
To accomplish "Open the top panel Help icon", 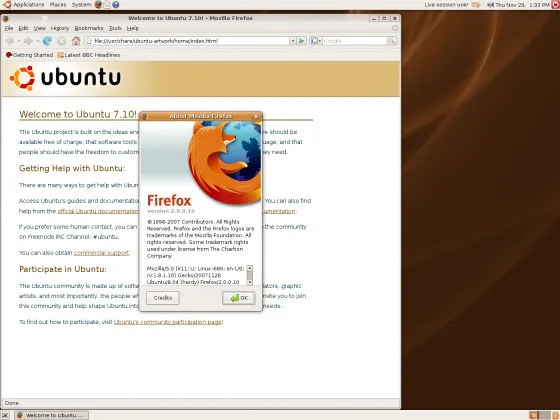I will (115, 5).
